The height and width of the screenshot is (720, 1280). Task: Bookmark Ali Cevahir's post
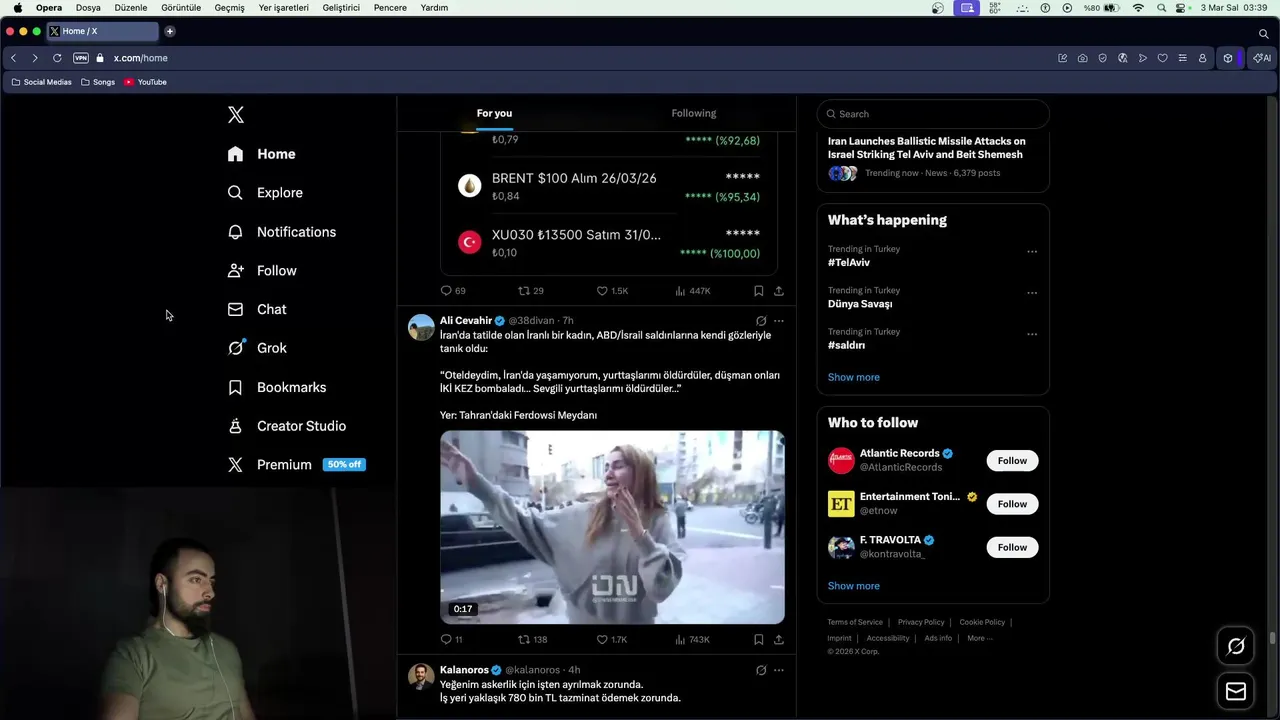pos(759,639)
